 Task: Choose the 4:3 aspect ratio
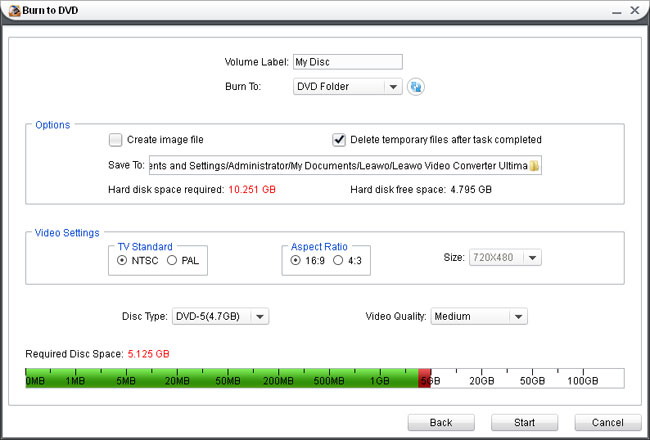click(x=338, y=260)
